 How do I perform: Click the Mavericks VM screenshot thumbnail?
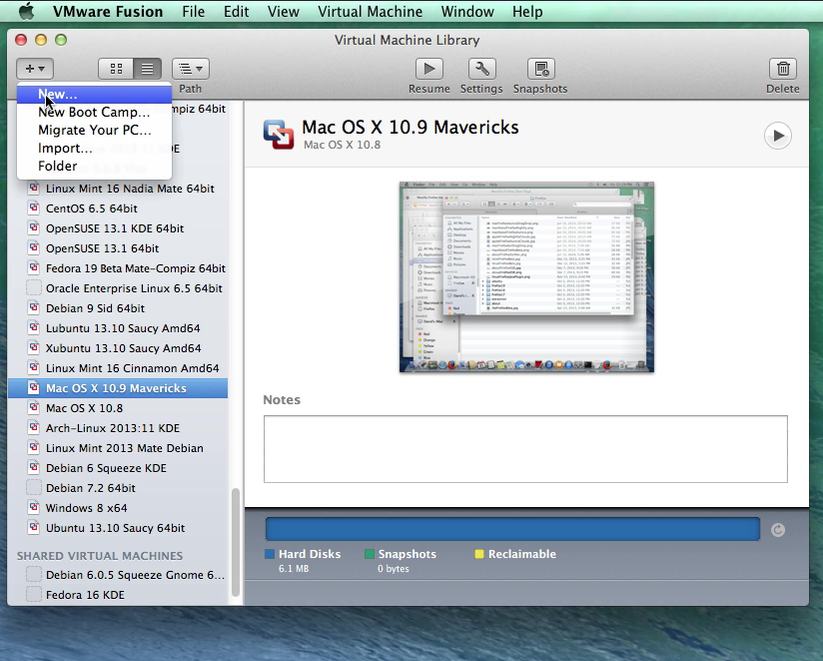point(526,277)
